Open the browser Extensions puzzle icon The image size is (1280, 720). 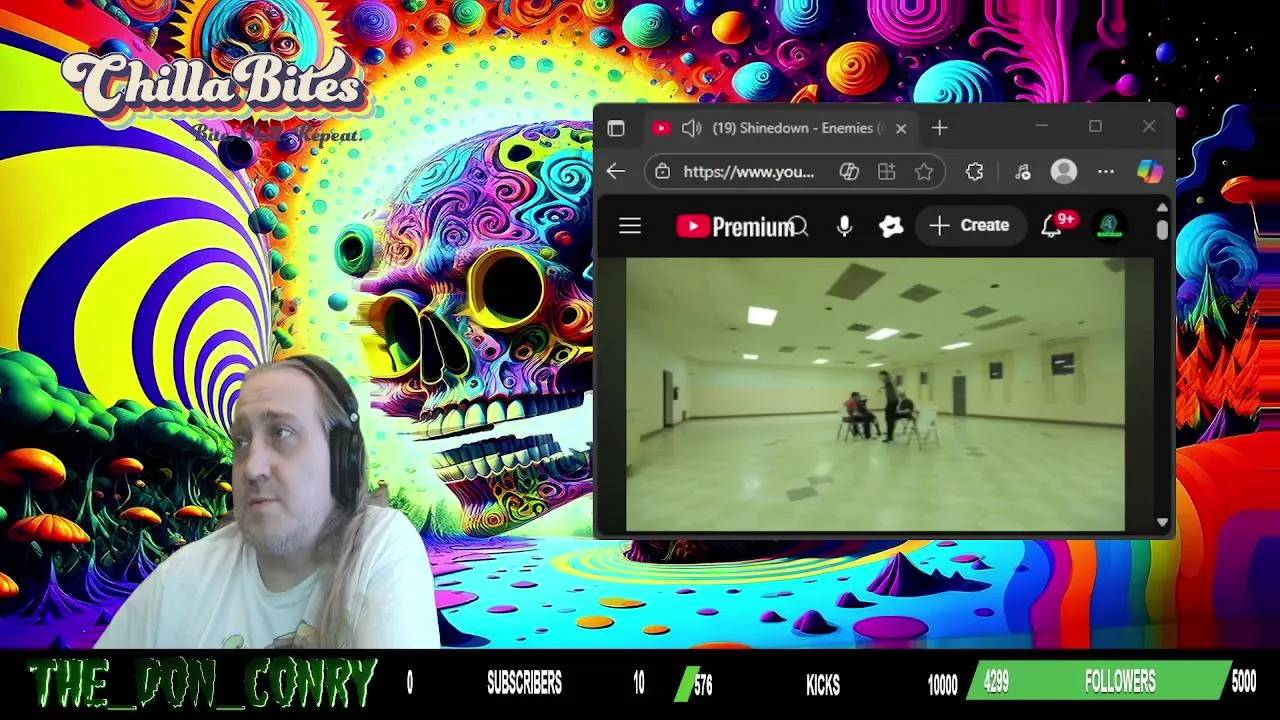tap(975, 172)
